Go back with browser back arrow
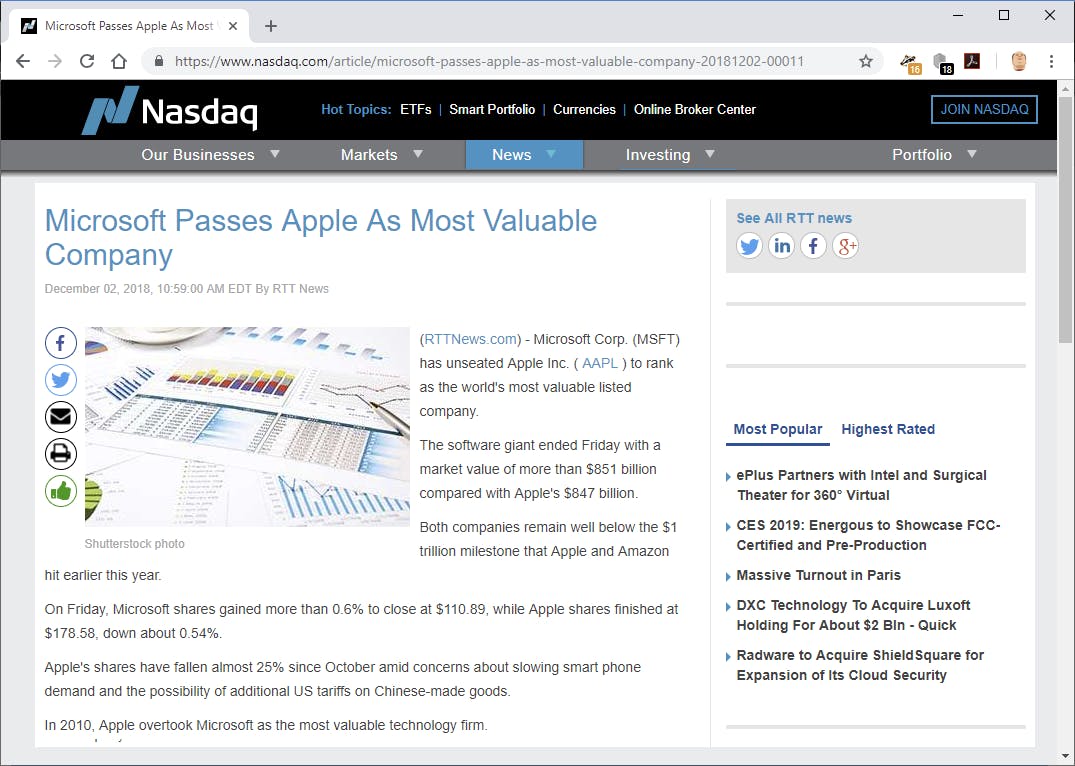 [23, 61]
